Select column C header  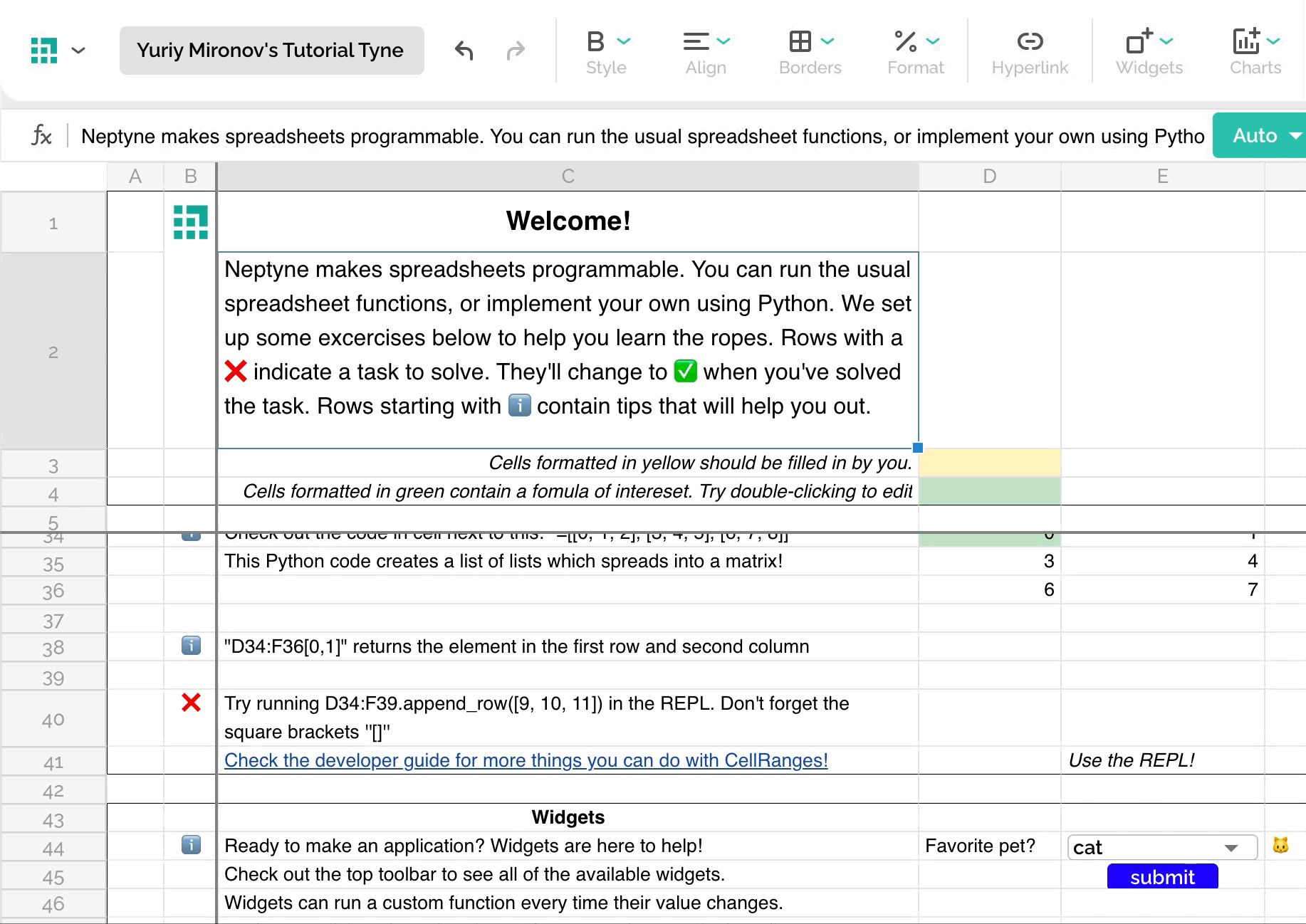click(x=568, y=177)
